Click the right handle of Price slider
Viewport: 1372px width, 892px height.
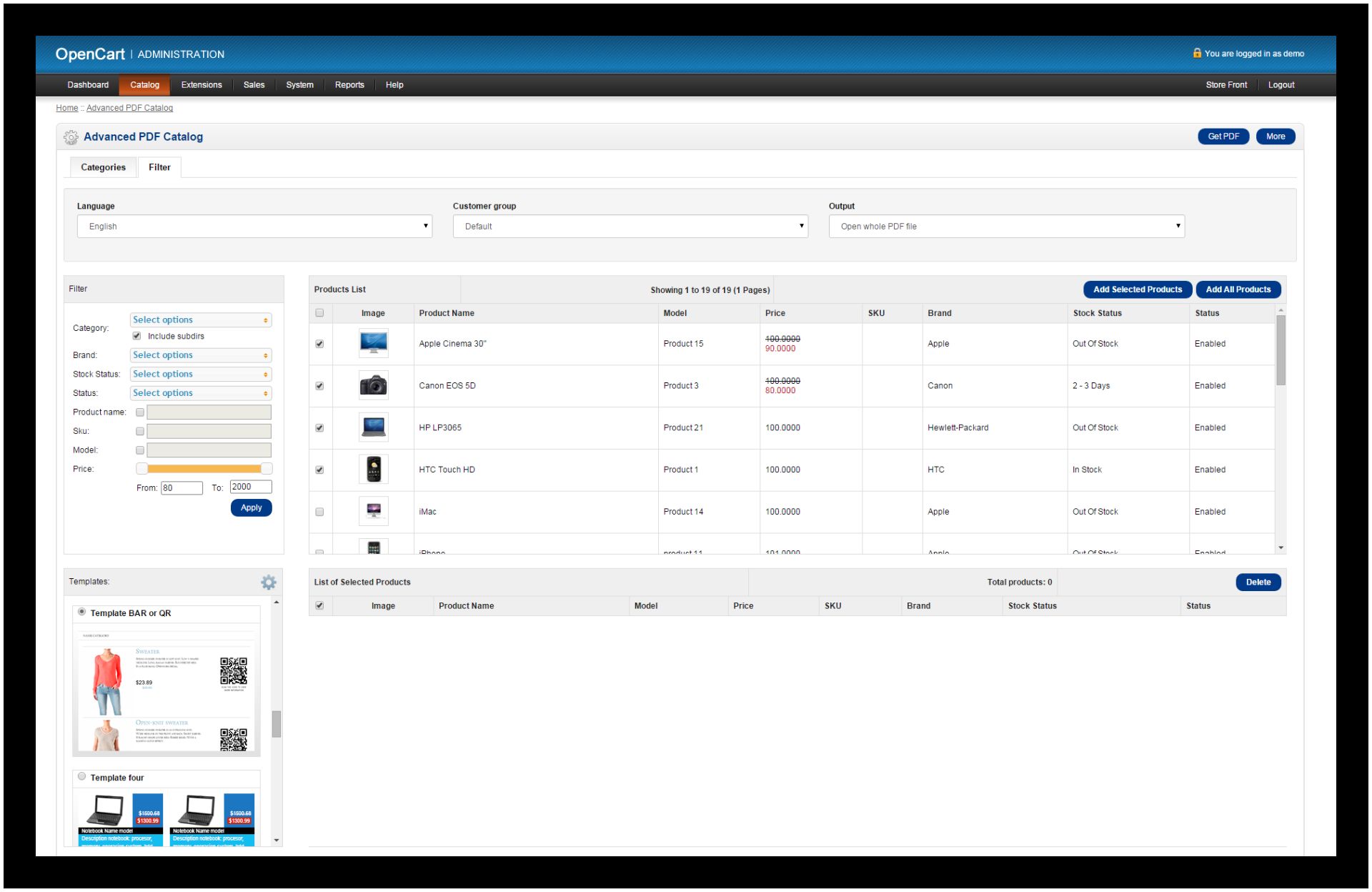tap(267, 469)
